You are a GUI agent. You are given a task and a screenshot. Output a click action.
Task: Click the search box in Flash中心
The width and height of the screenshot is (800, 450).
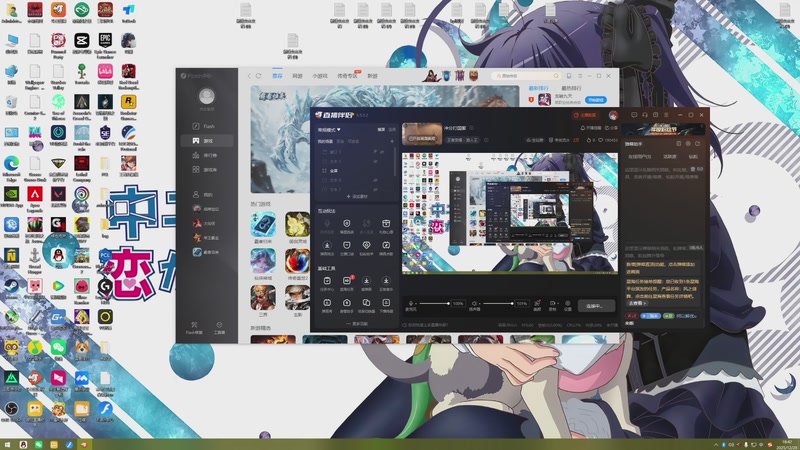(526, 76)
